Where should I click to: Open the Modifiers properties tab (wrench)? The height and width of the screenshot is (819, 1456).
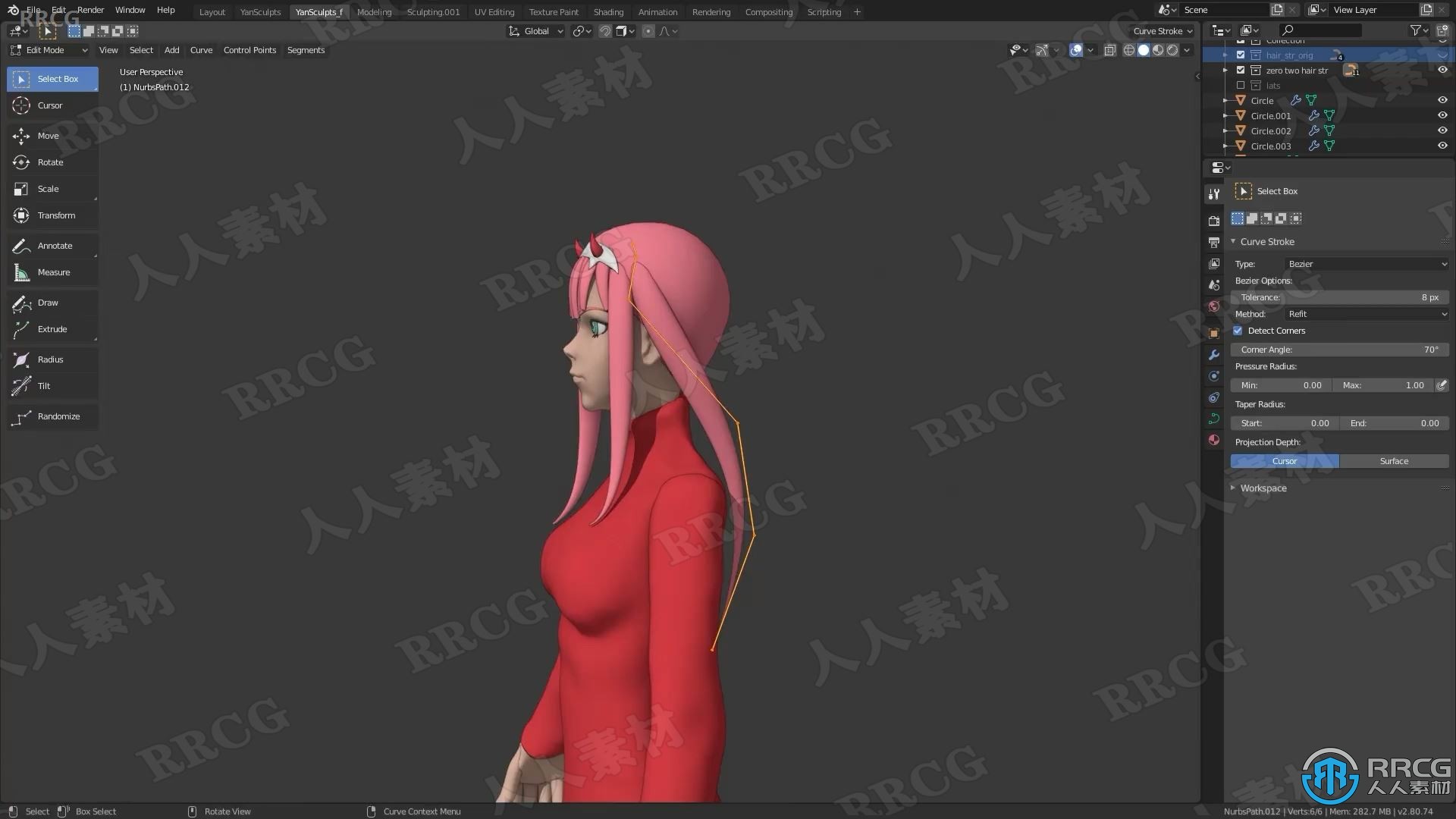tap(1214, 355)
